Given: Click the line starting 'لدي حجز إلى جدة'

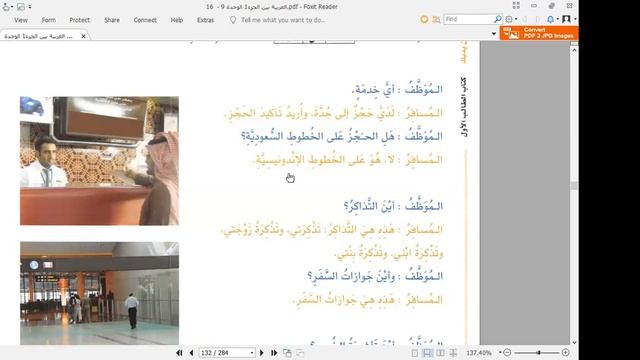Looking at the screenshot, I should click(x=333, y=113).
